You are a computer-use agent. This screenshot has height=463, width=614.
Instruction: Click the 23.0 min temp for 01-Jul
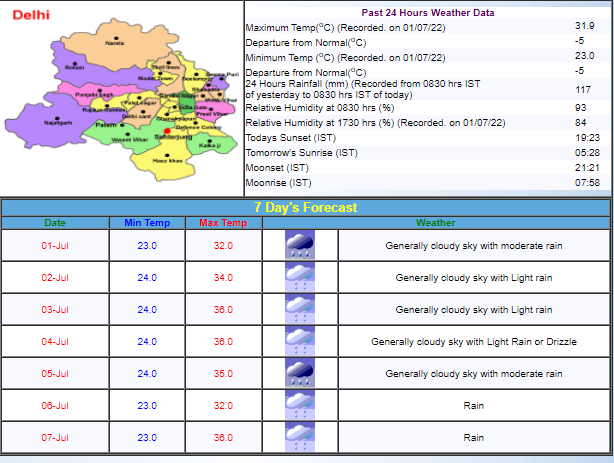[x=147, y=246]
